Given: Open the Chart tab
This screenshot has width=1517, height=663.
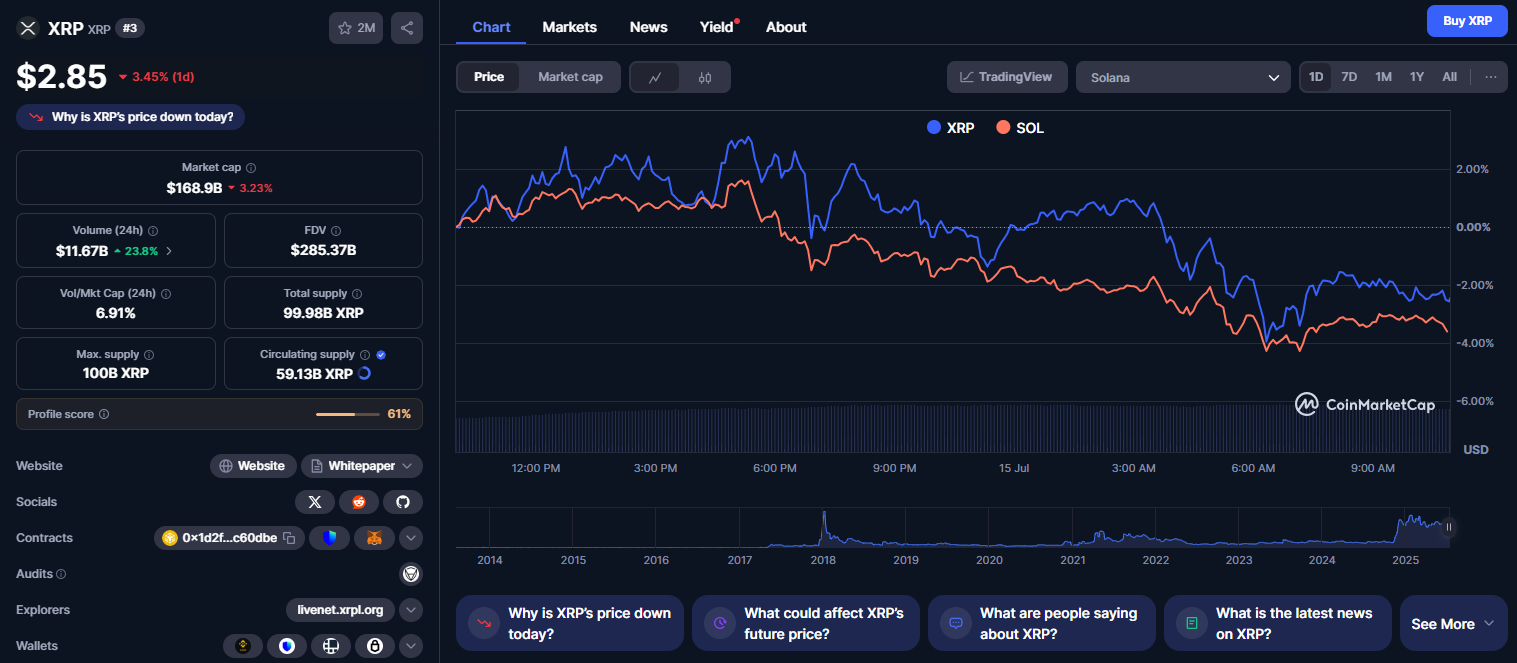Looking at the screenshot, I should pos(491,27).
